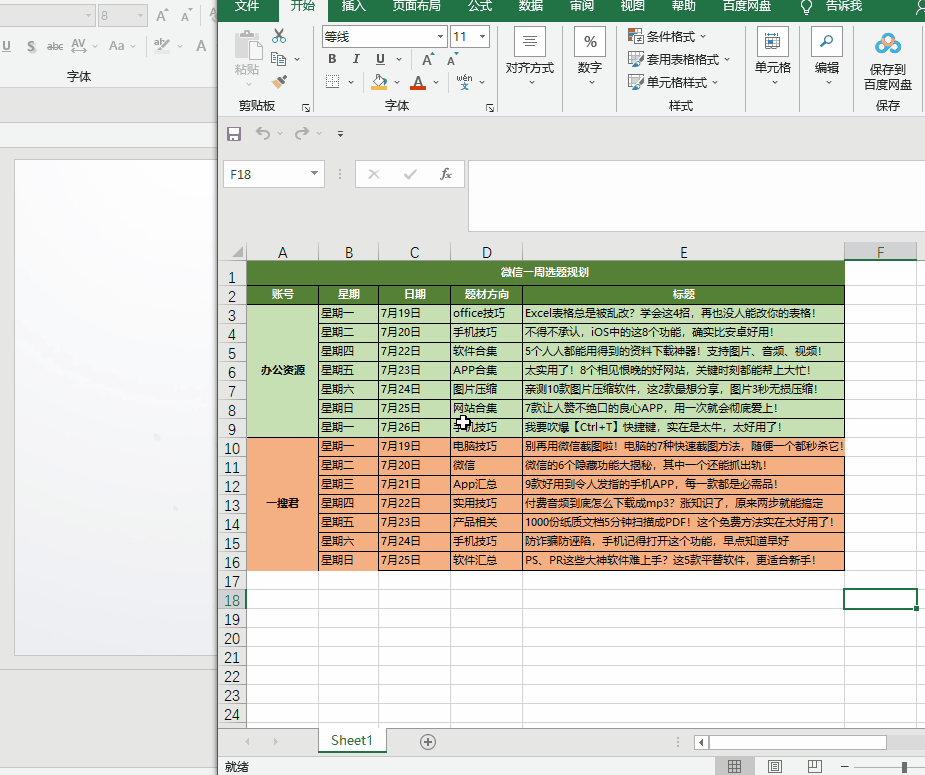This screenshot has width=925, height=775.
Task: Switch to the 页面布局 tab
Action: pyautogui.click(x=416, y=6)
